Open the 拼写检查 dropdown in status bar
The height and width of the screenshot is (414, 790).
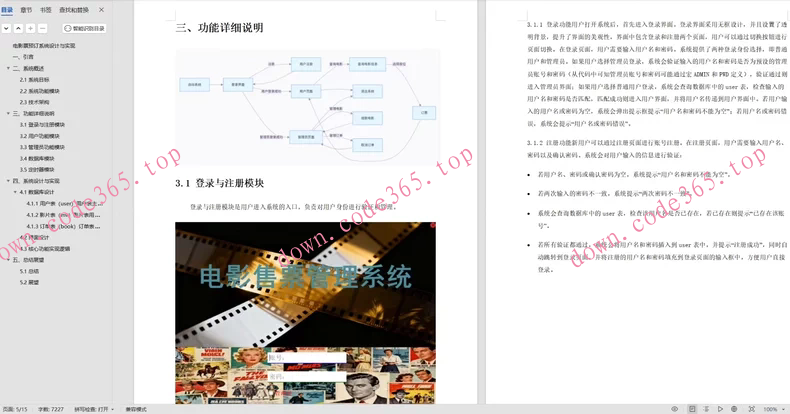click(94, 409)
